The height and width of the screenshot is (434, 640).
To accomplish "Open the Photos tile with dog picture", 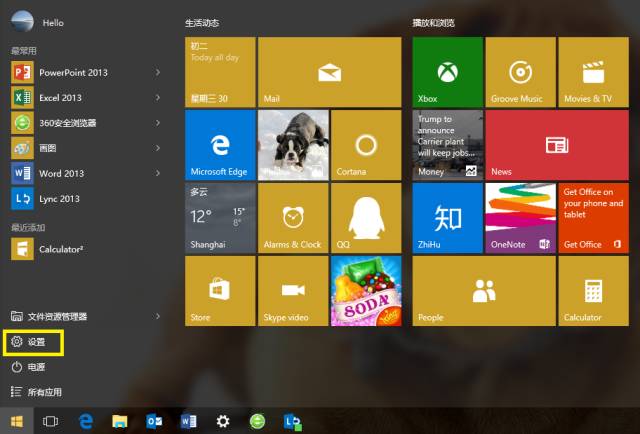I will pos(293,145).
